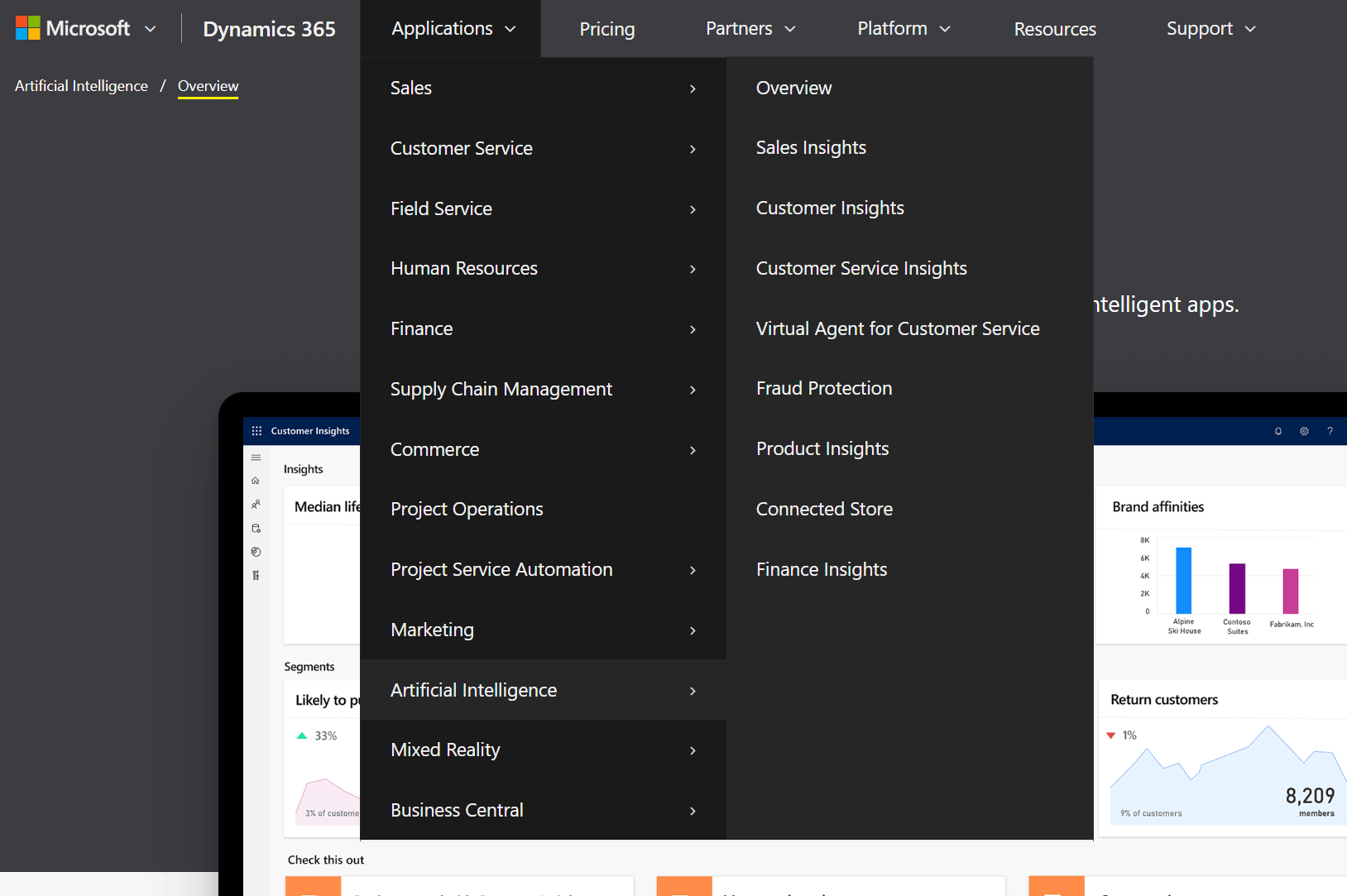
Task: Open the Business Central submenu
Action: pyautogui.click(x=543, y=810)
